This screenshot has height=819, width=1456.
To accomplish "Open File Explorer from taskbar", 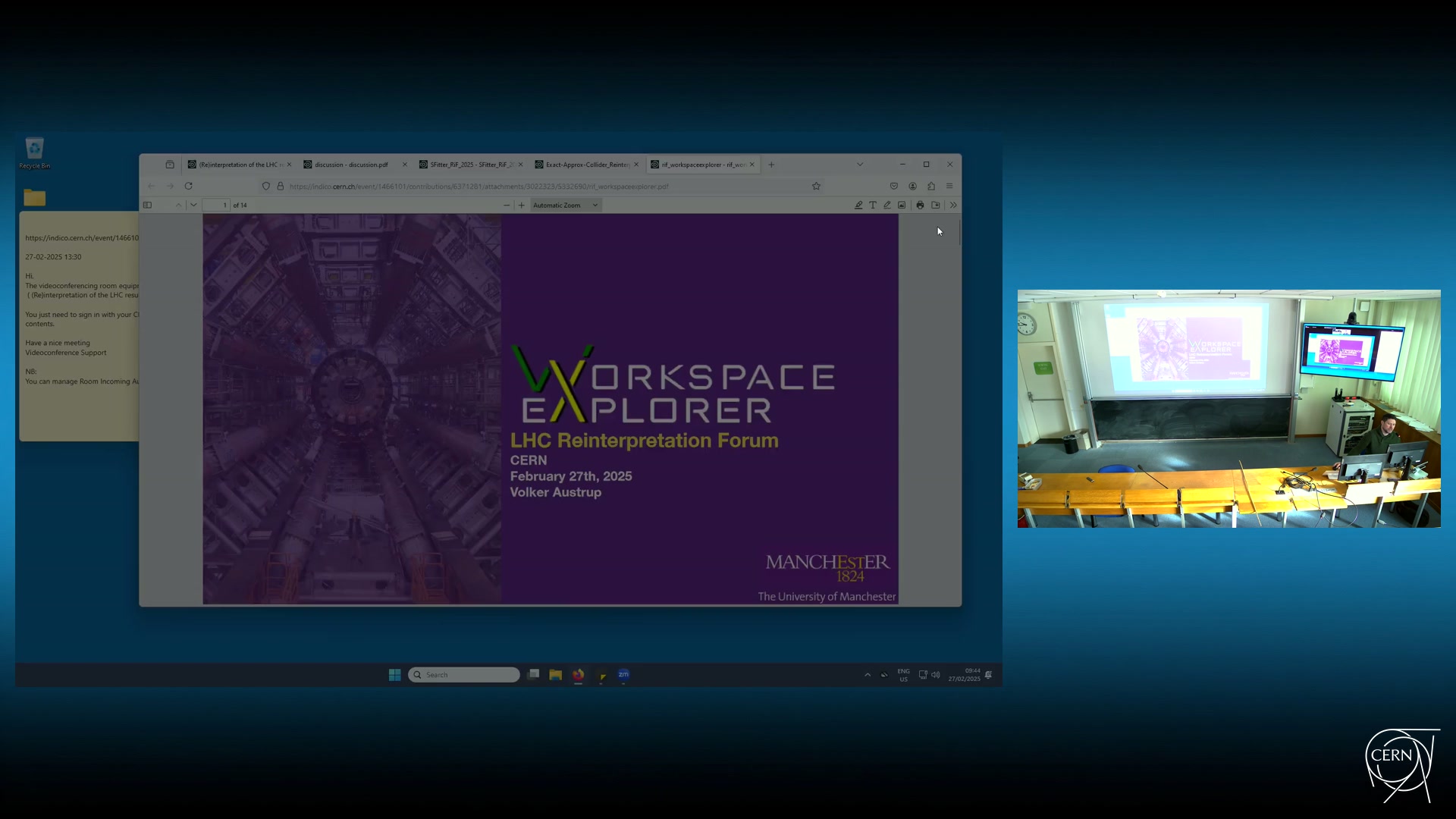I will point(556,675).
